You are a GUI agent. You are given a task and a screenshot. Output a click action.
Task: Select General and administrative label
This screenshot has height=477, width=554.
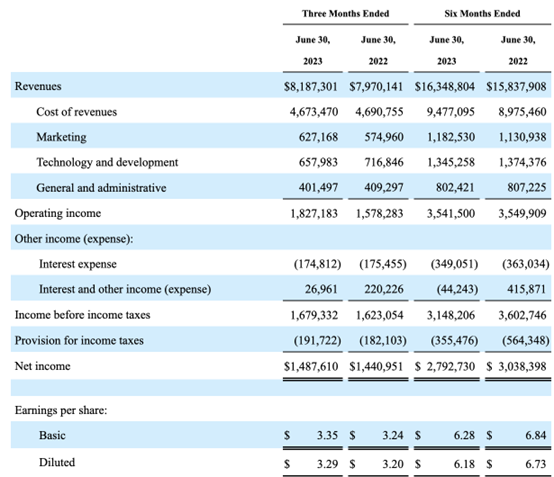point(101,188)
